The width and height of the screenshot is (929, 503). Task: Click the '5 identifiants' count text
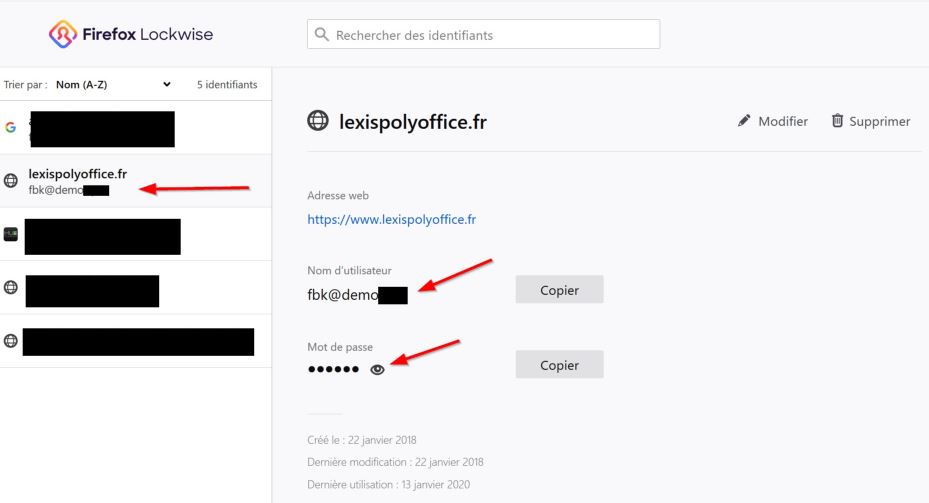(x=227, y=85)
